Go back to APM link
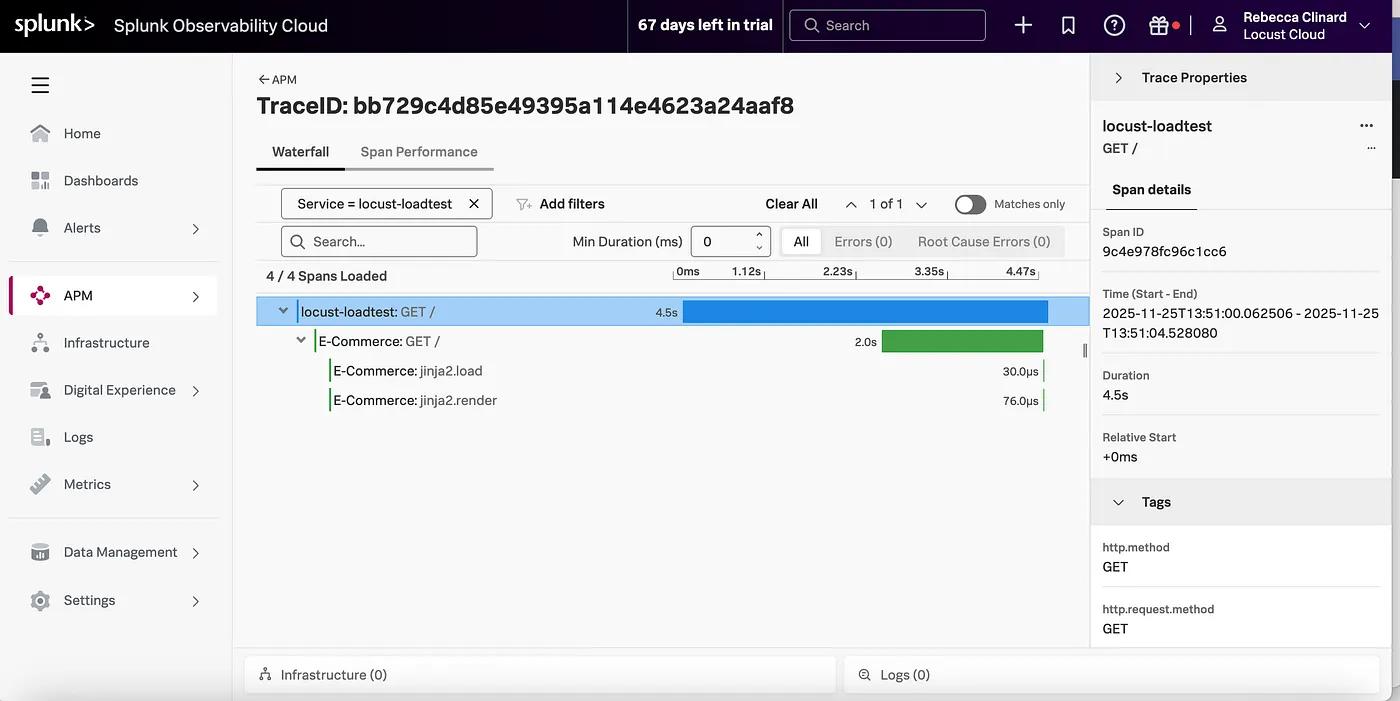1400x701 pixels. click(277, 80)
